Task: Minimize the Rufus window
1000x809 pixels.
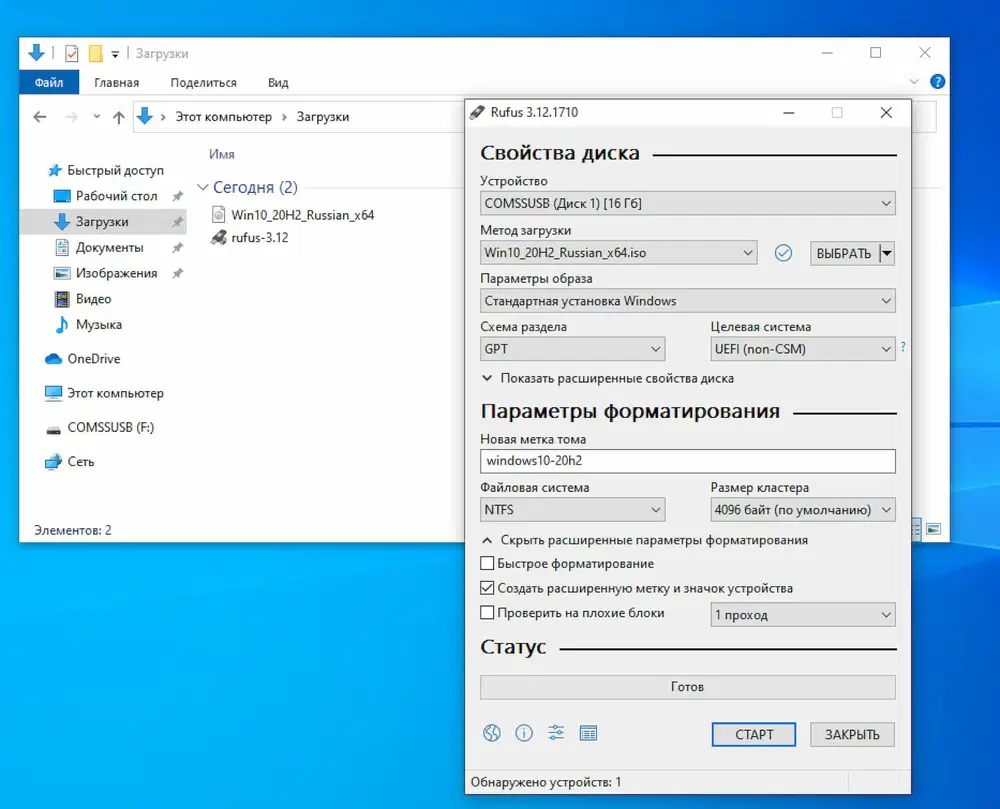Action: (789, 113)
